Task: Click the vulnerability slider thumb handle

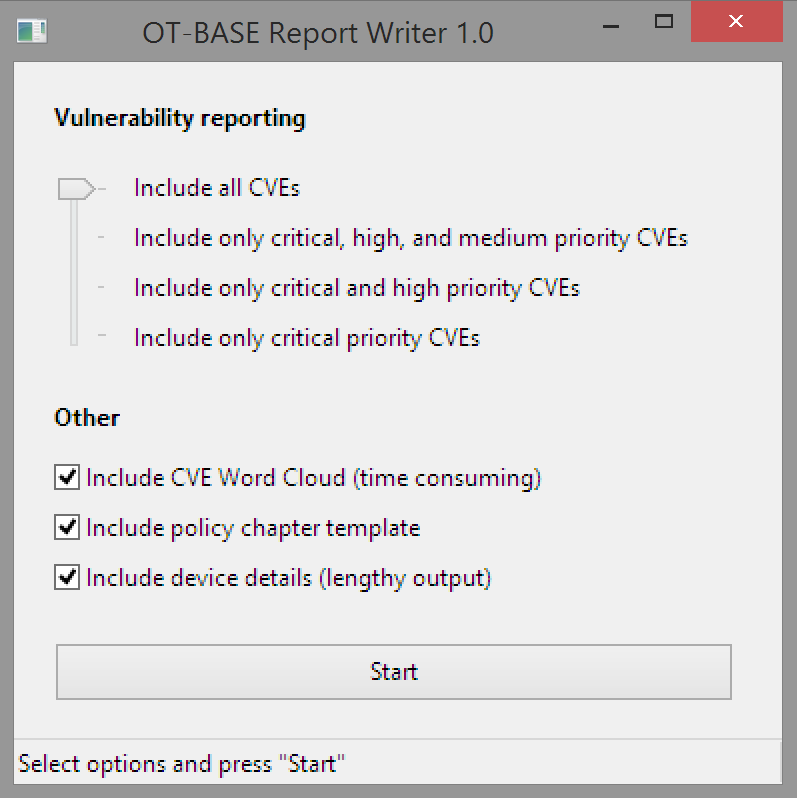Action: (76, 189)
